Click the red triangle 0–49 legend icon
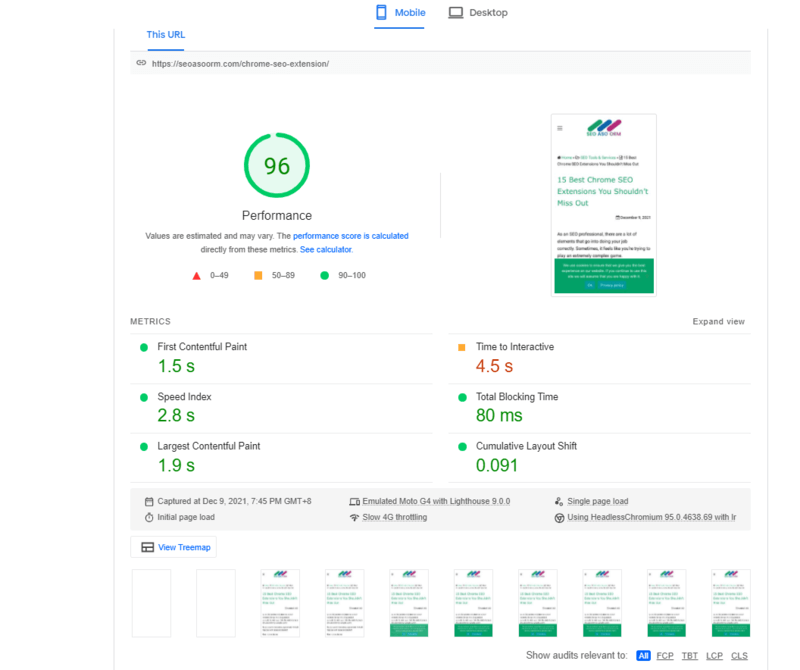This screenshot has height=670, width=800. pyautogui.click(x=197, y=275)
